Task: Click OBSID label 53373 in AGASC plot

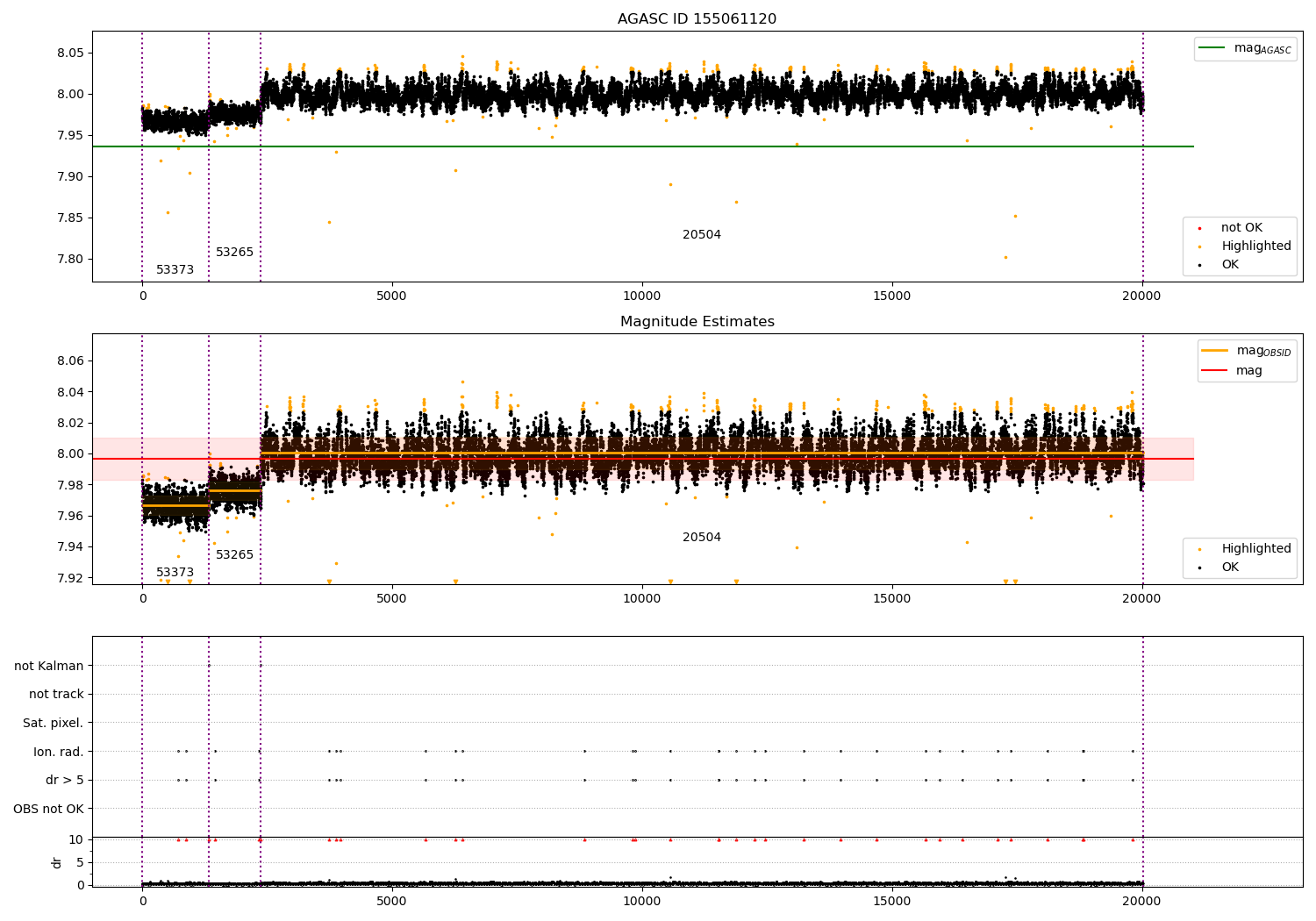Action: click(x=175, y=270)
